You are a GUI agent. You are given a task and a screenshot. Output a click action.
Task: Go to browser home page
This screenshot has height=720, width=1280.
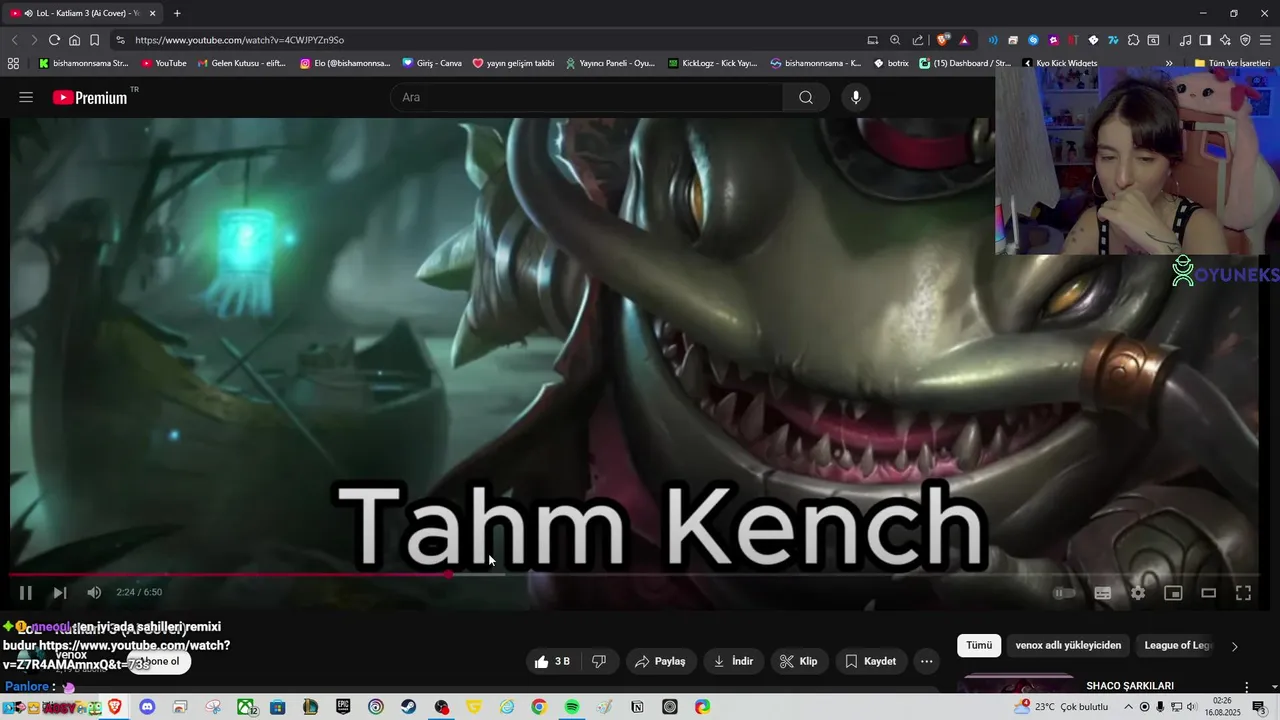(x=74, y=40)
